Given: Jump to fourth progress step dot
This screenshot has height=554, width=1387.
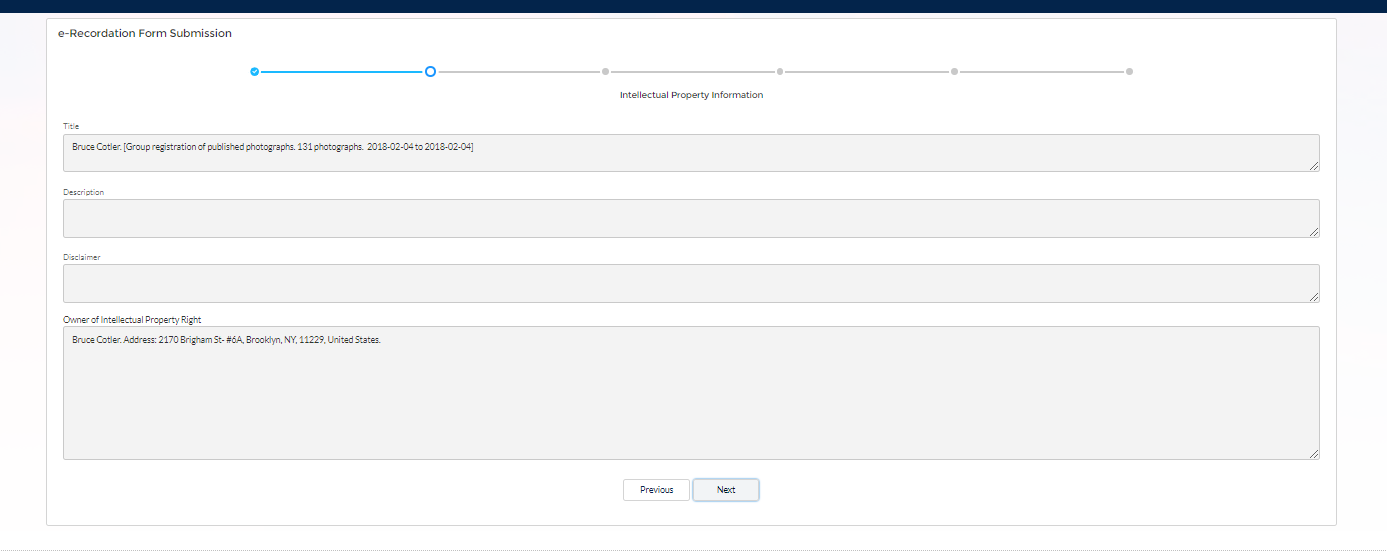Looking at the screenshot, I should click(780, 72).
